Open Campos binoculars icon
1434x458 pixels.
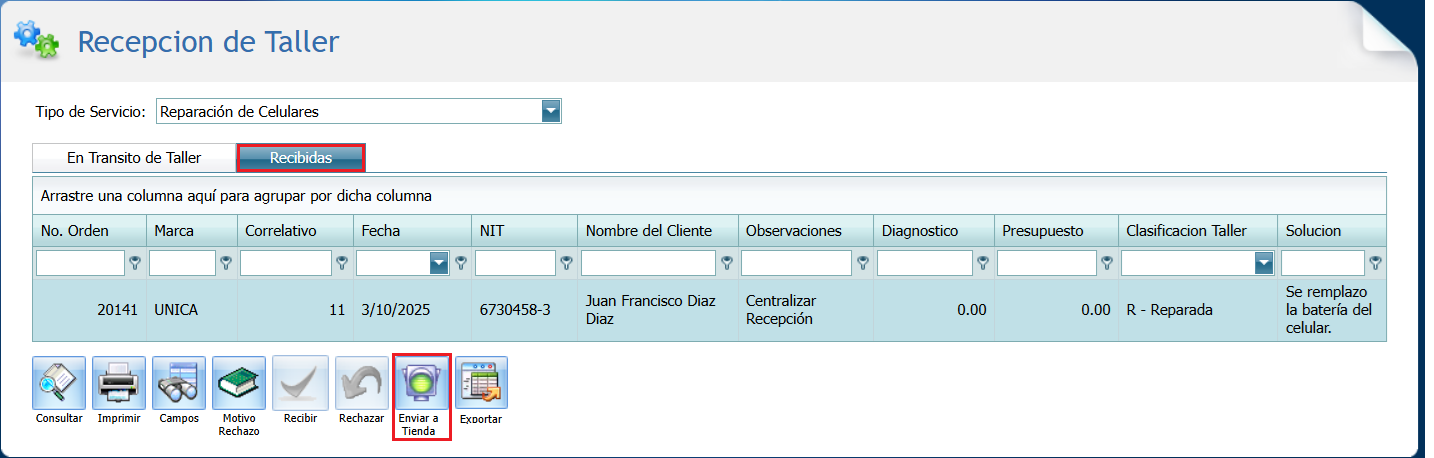(179, 382)
